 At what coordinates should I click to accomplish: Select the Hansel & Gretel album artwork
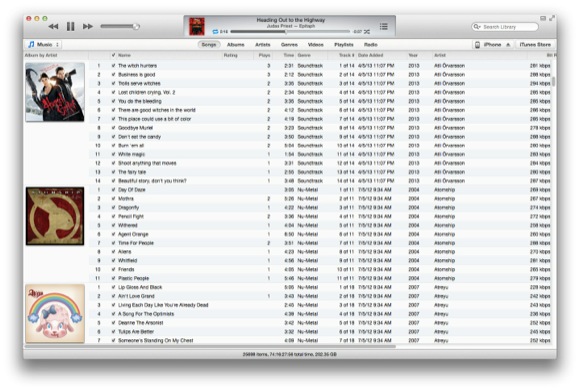click(x=55, y=92)
